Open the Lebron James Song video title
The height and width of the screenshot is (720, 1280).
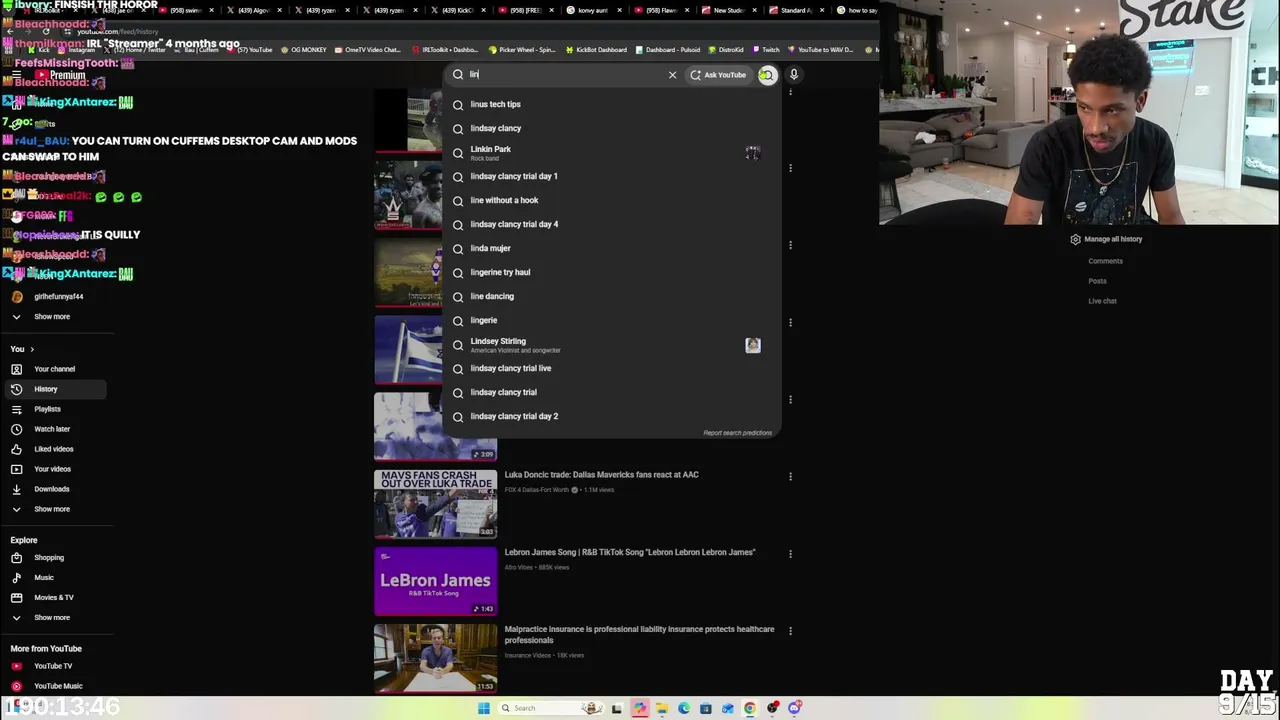point(630,552)
